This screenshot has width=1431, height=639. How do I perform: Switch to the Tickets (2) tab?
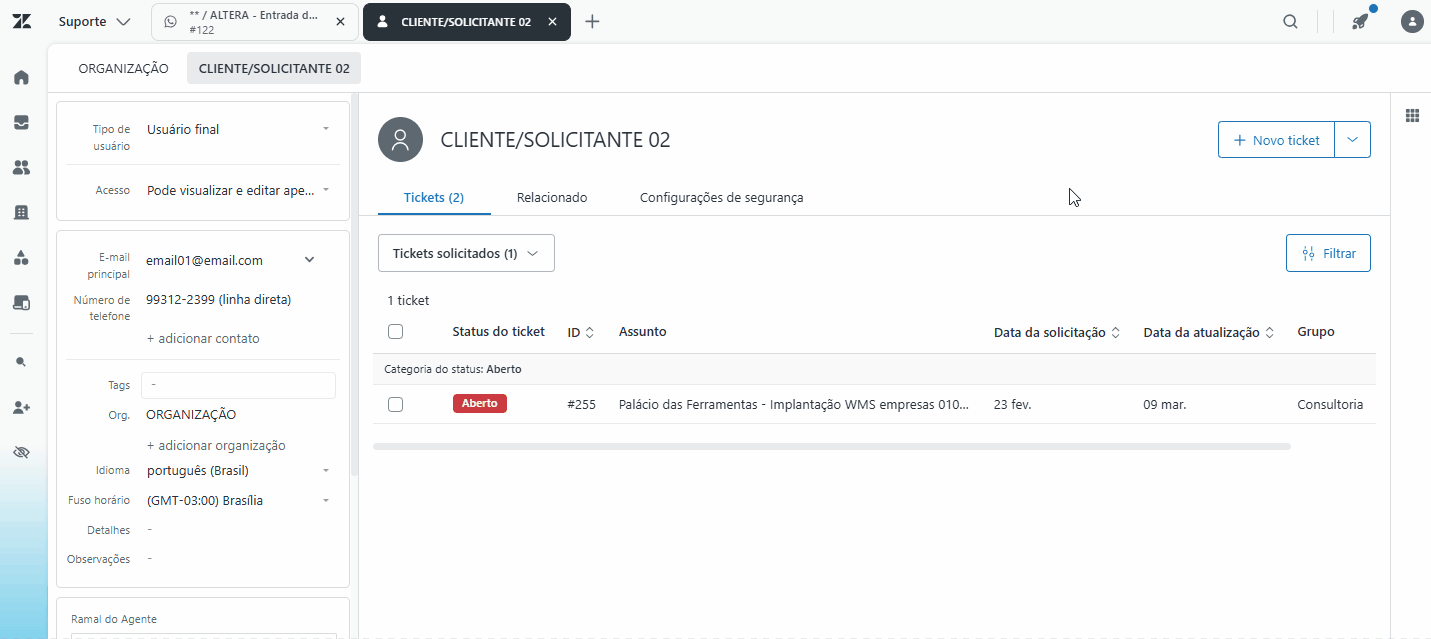click(434, 197)
